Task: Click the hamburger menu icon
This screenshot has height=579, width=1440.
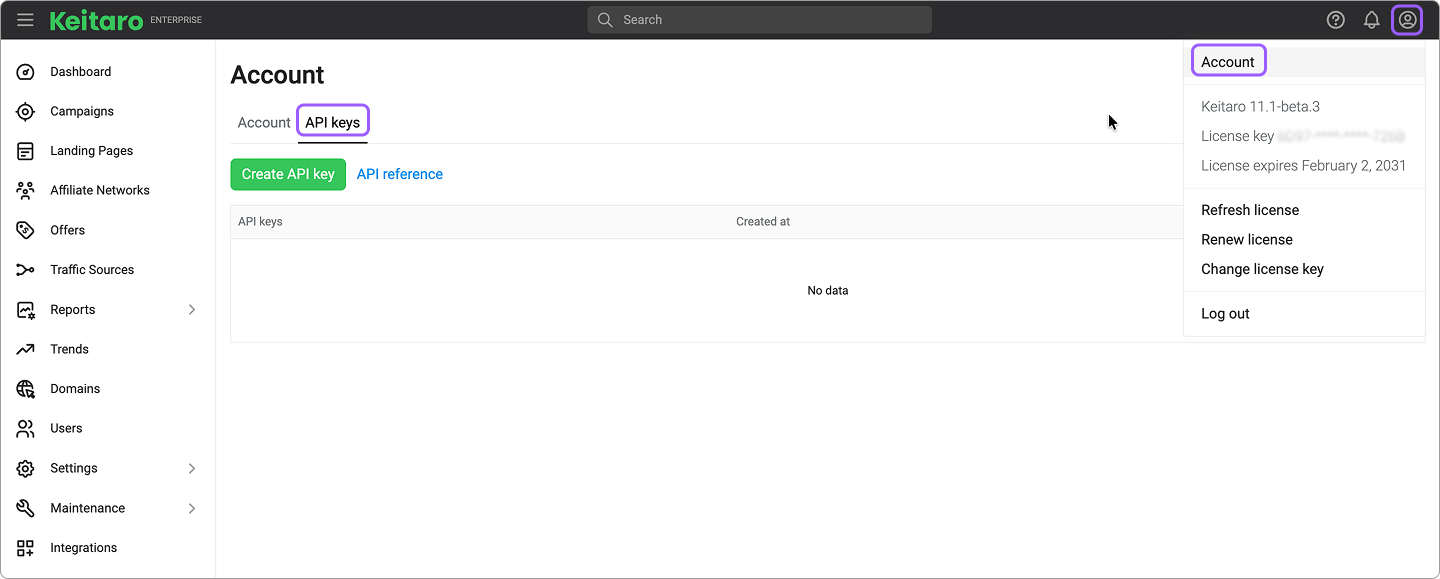Action: 25,20
